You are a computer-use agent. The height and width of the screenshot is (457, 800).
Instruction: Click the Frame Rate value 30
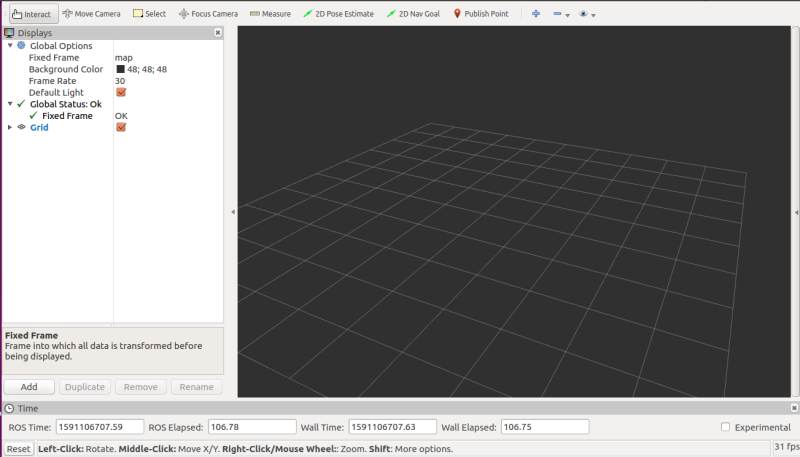coord(120,81)
